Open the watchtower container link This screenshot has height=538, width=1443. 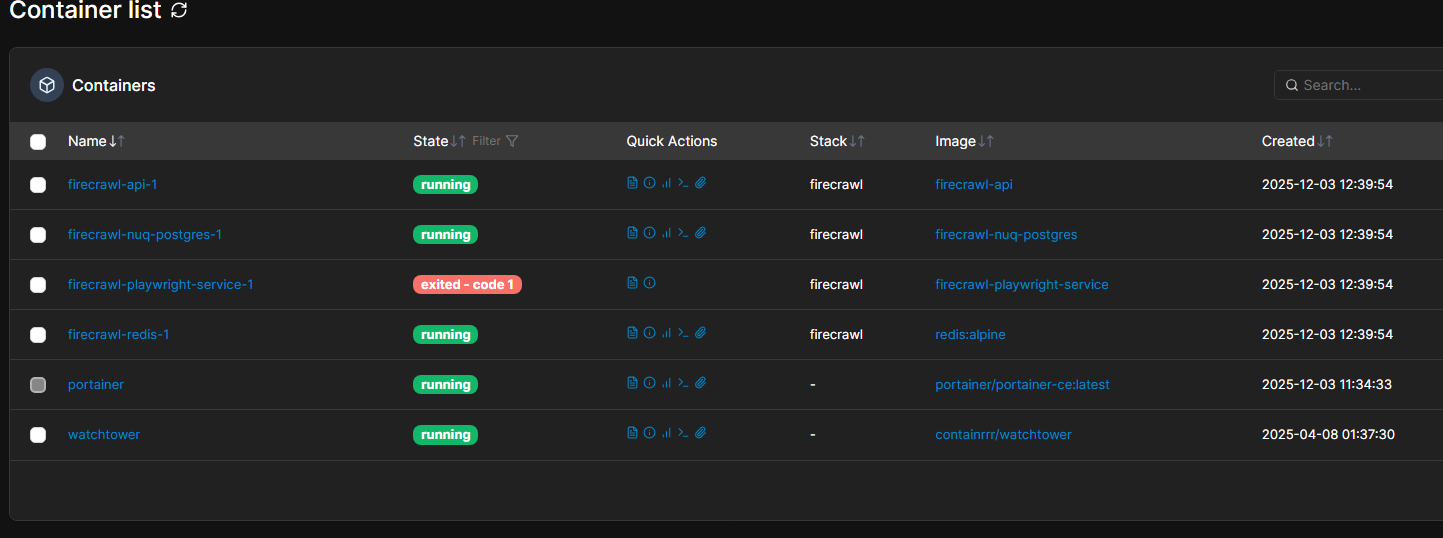(104, 434)
